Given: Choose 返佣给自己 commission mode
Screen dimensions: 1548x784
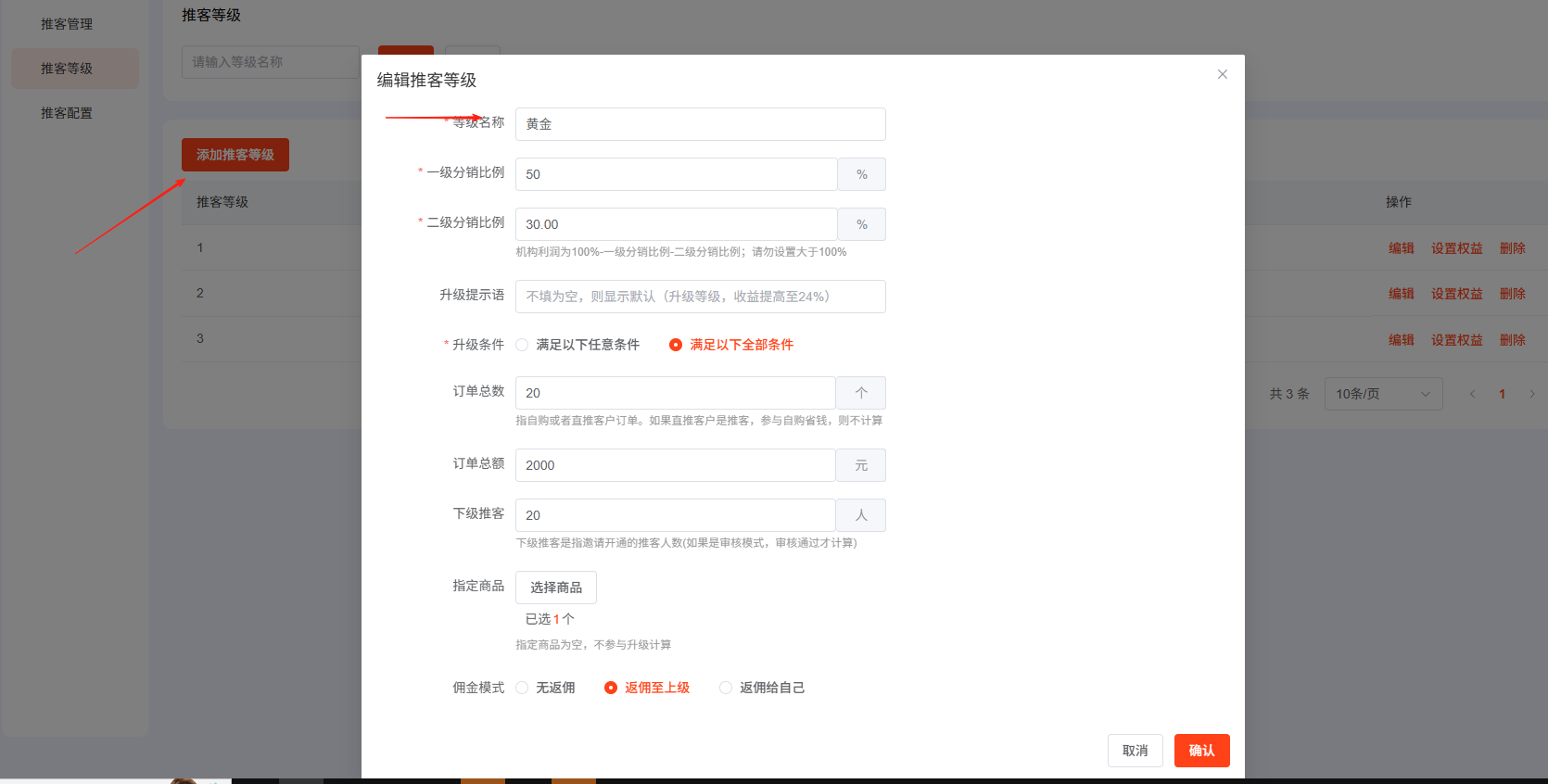Looking at the screenshot, I should (x=726, y=688).
